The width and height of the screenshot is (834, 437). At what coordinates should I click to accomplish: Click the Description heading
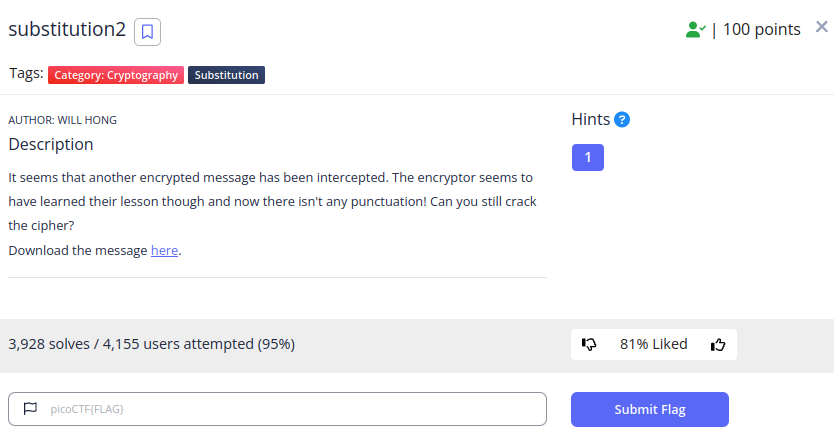click(x=51, y=145)
